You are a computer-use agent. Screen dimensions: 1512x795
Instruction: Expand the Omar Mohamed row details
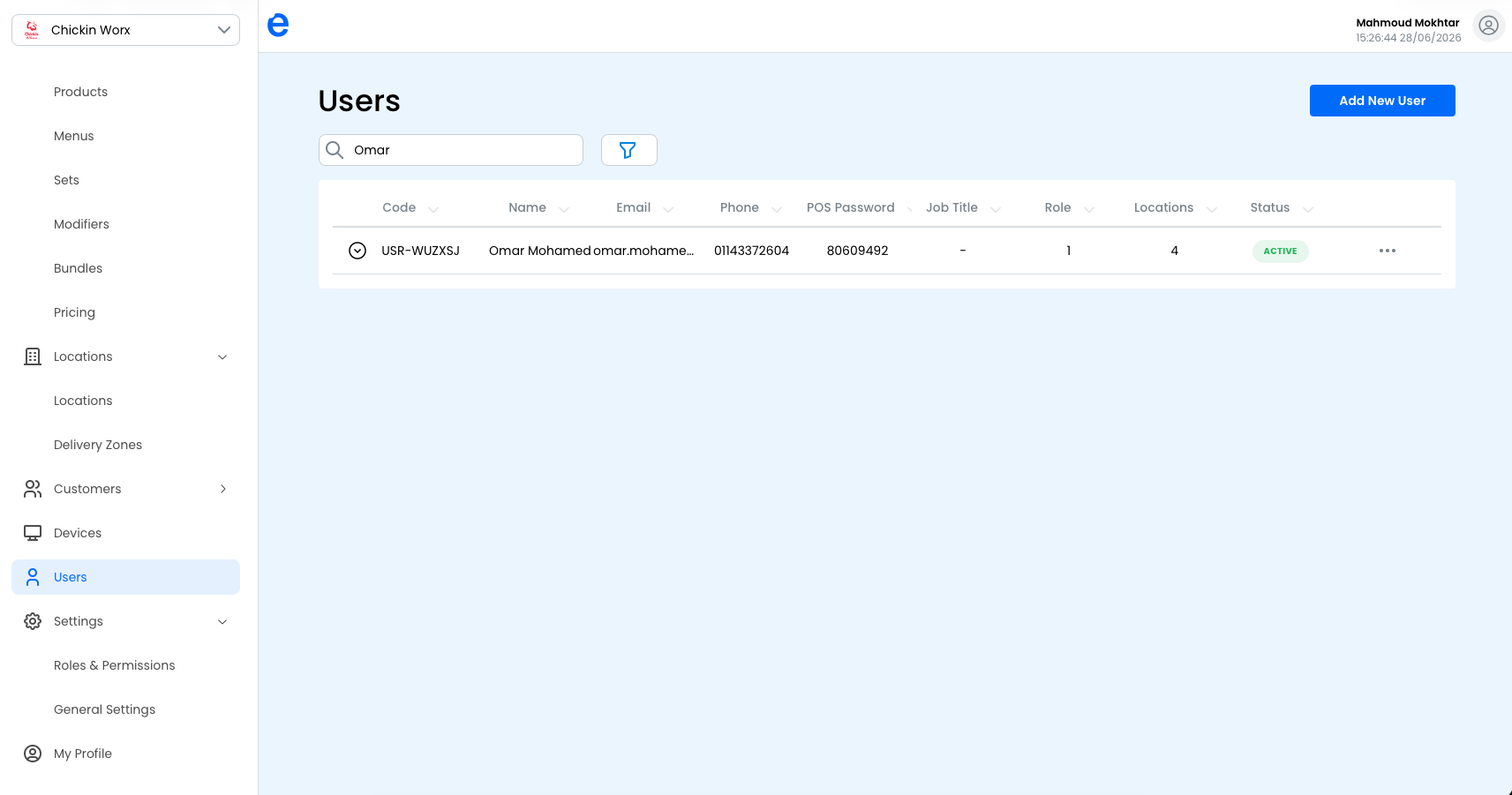point(357,251)
